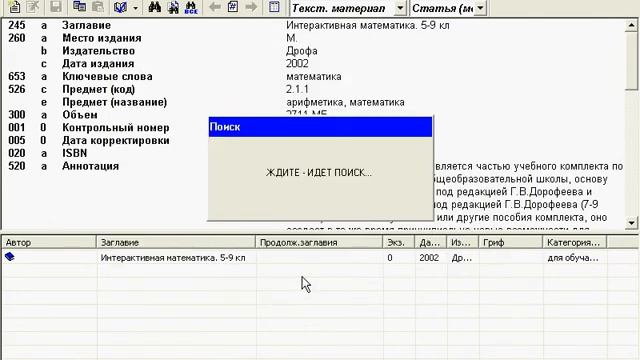Click the 'Да...' date column header

point(431,242)
